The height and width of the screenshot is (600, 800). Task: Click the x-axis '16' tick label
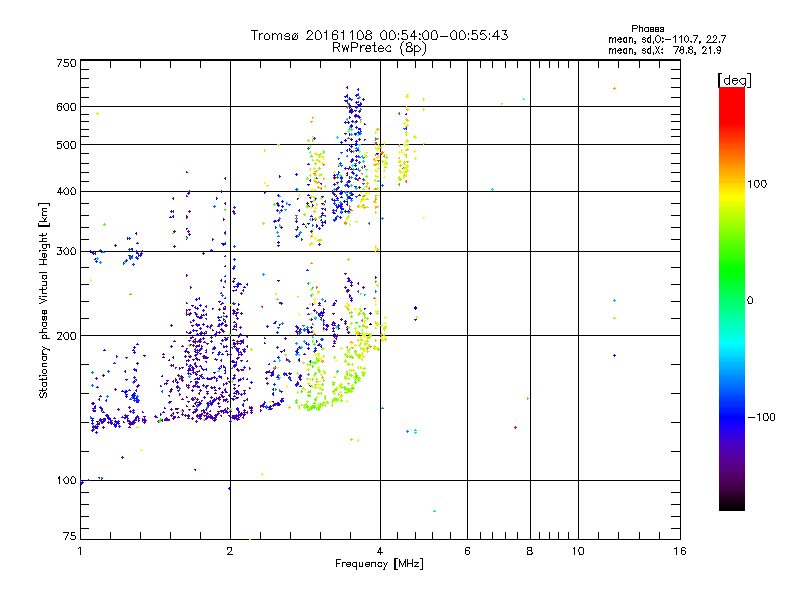coord(680,551)
